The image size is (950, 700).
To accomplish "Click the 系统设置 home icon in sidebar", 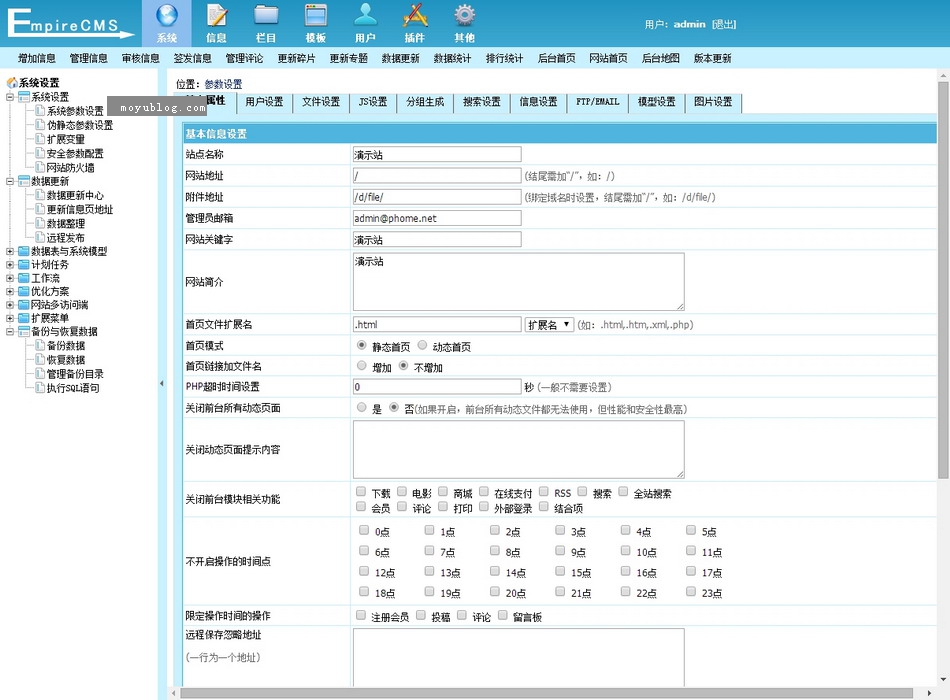I will pos(12,83).
